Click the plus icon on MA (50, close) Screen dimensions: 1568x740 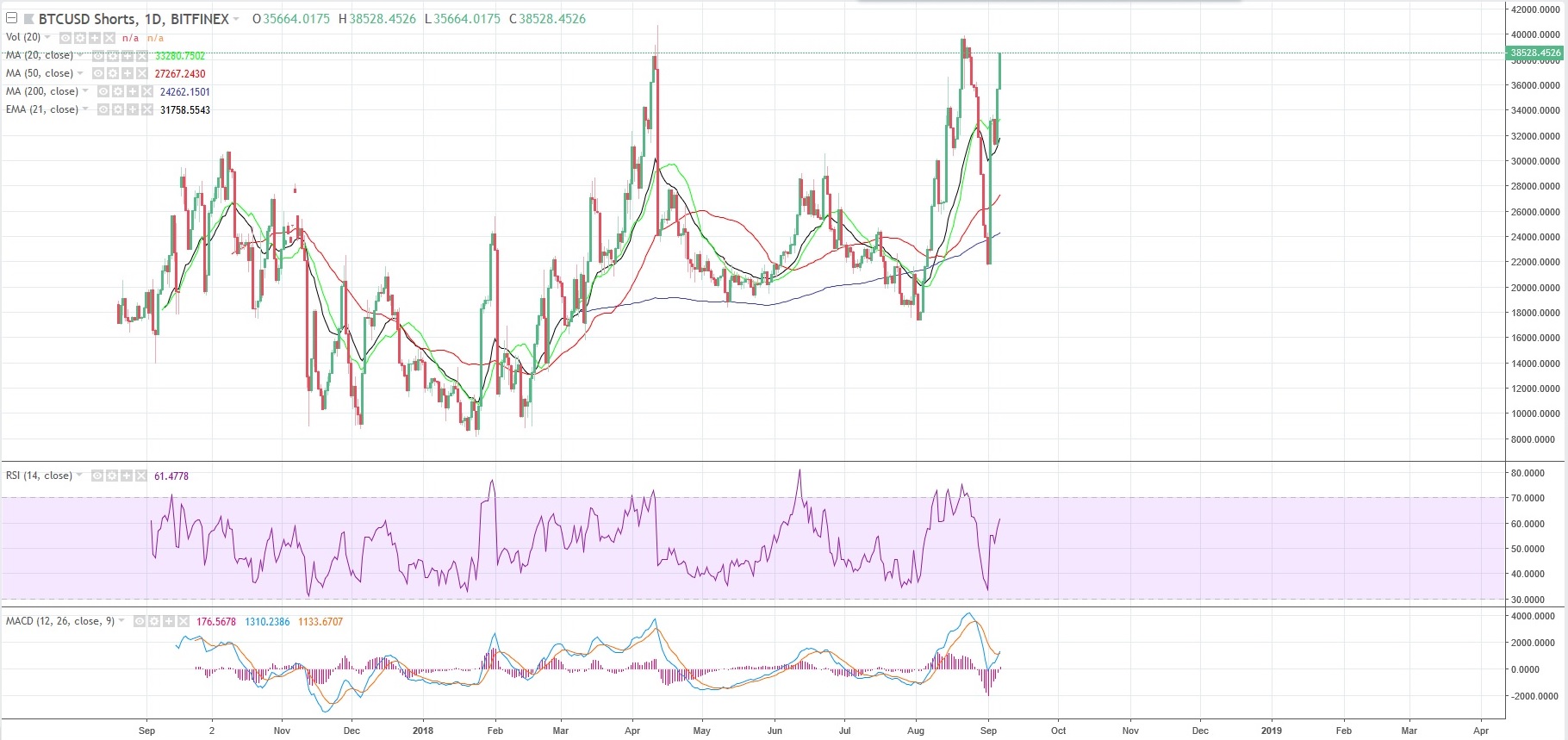point(128,73)
